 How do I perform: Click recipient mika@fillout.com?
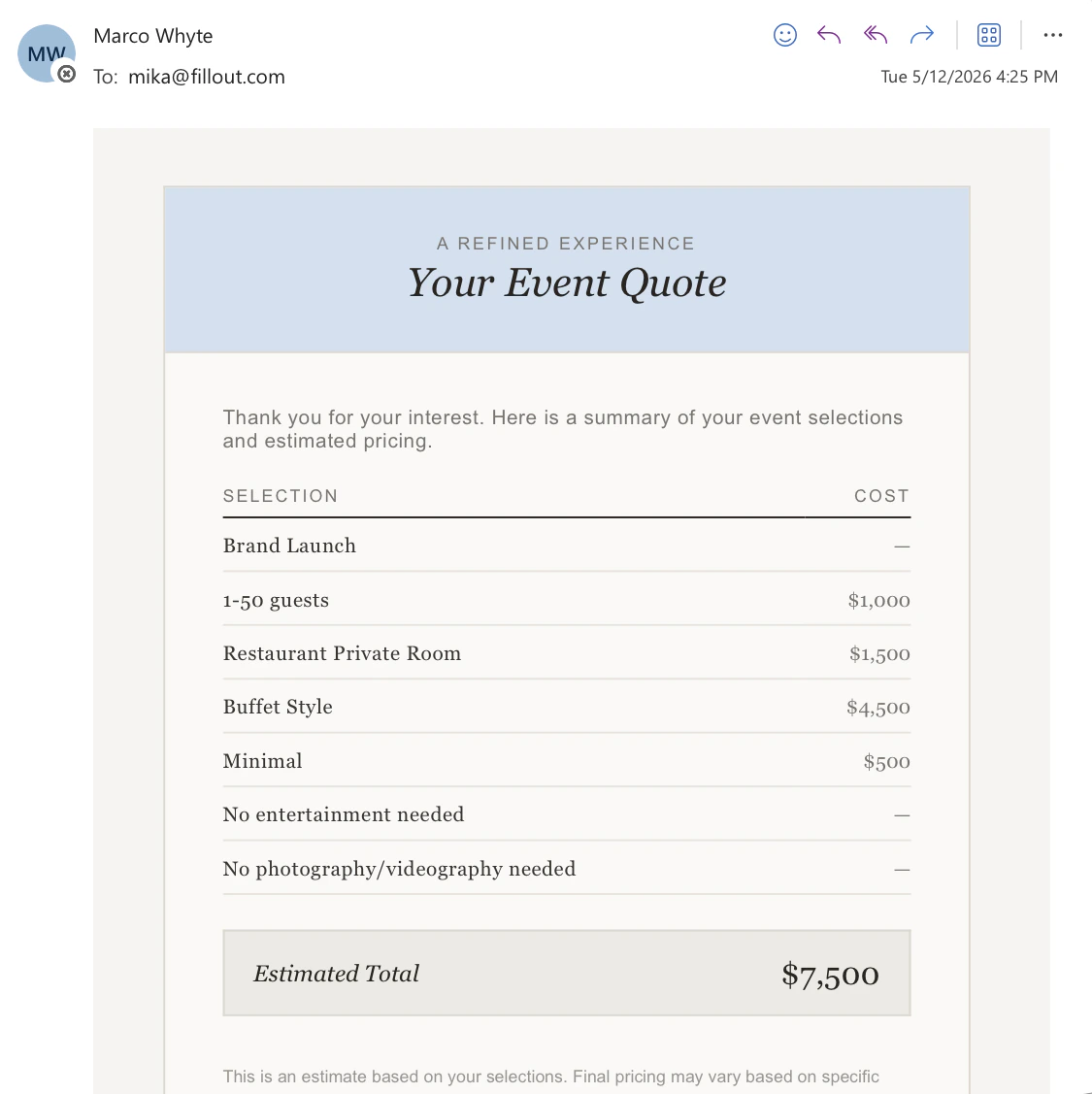[x=207, y=77]
